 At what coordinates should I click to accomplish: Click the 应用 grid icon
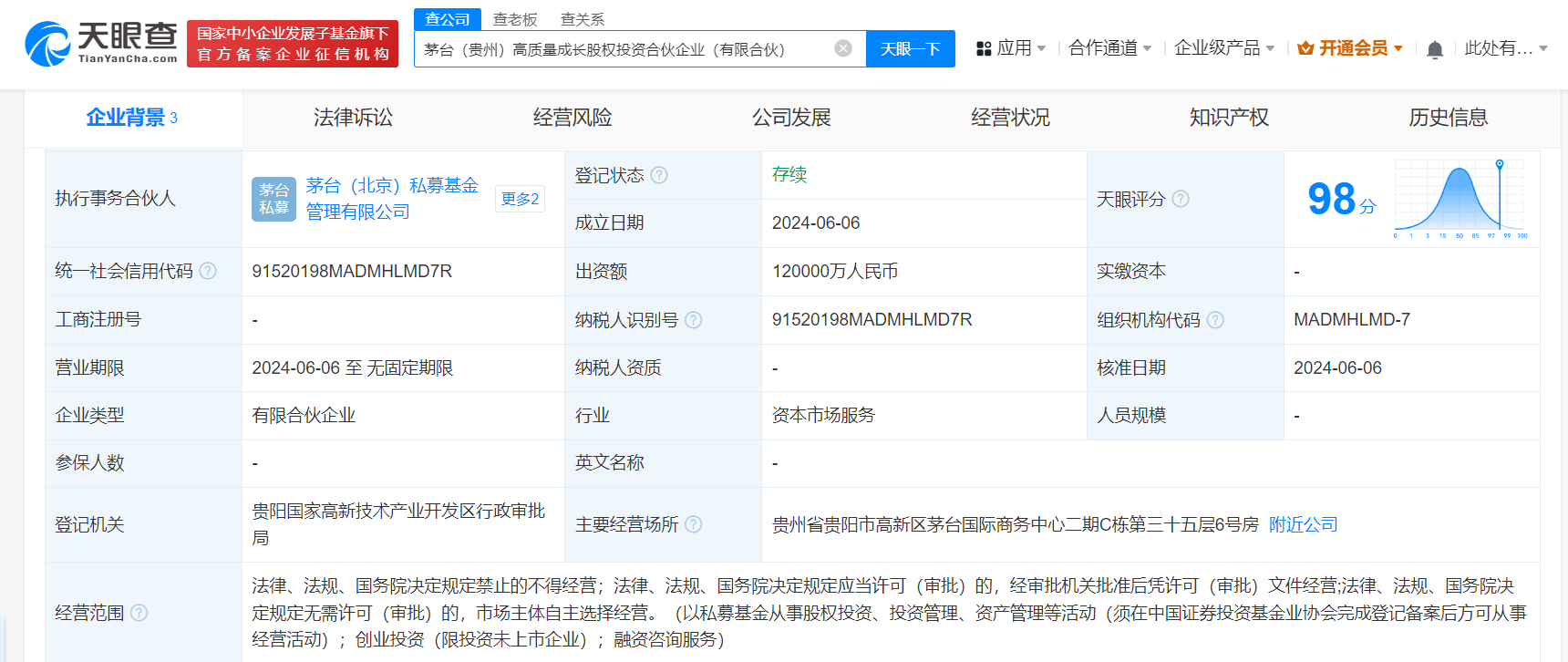[984, 48]
